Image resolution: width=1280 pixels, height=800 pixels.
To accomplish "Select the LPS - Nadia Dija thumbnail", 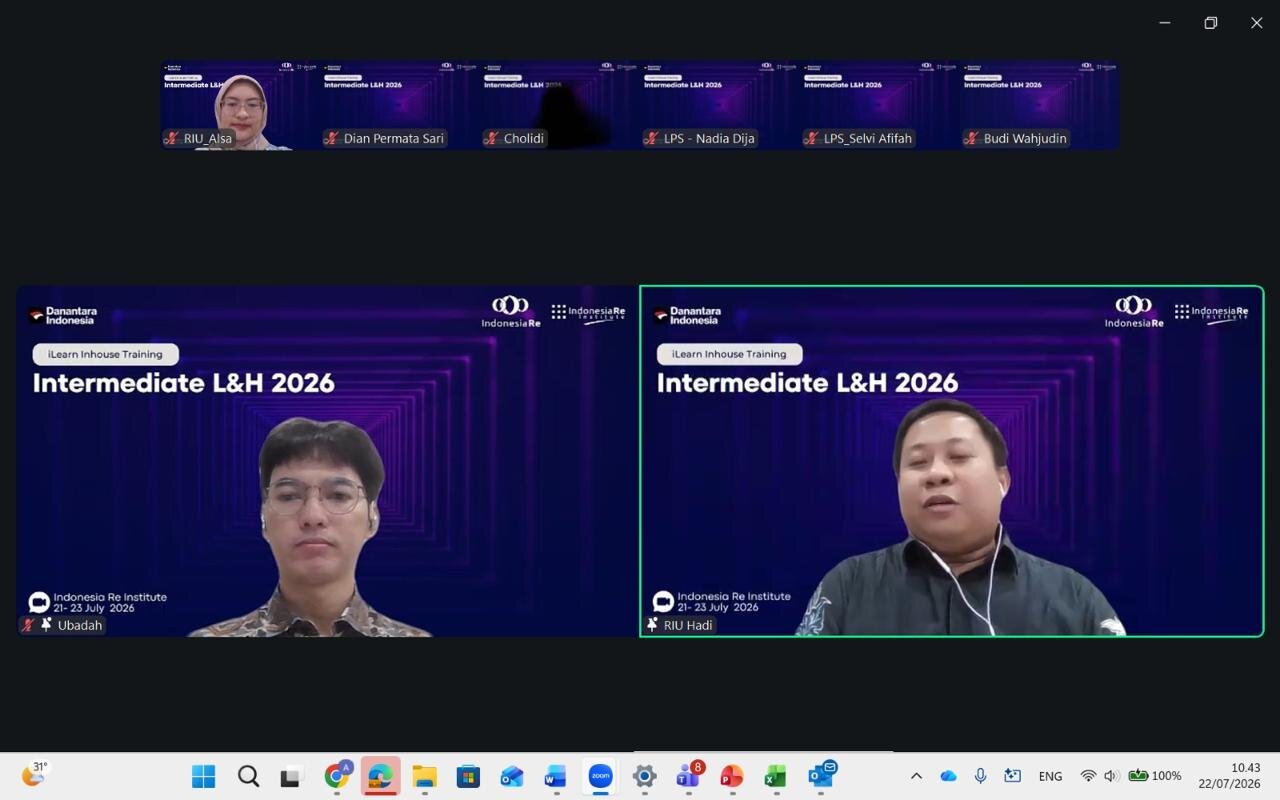I will coord(720,105).
